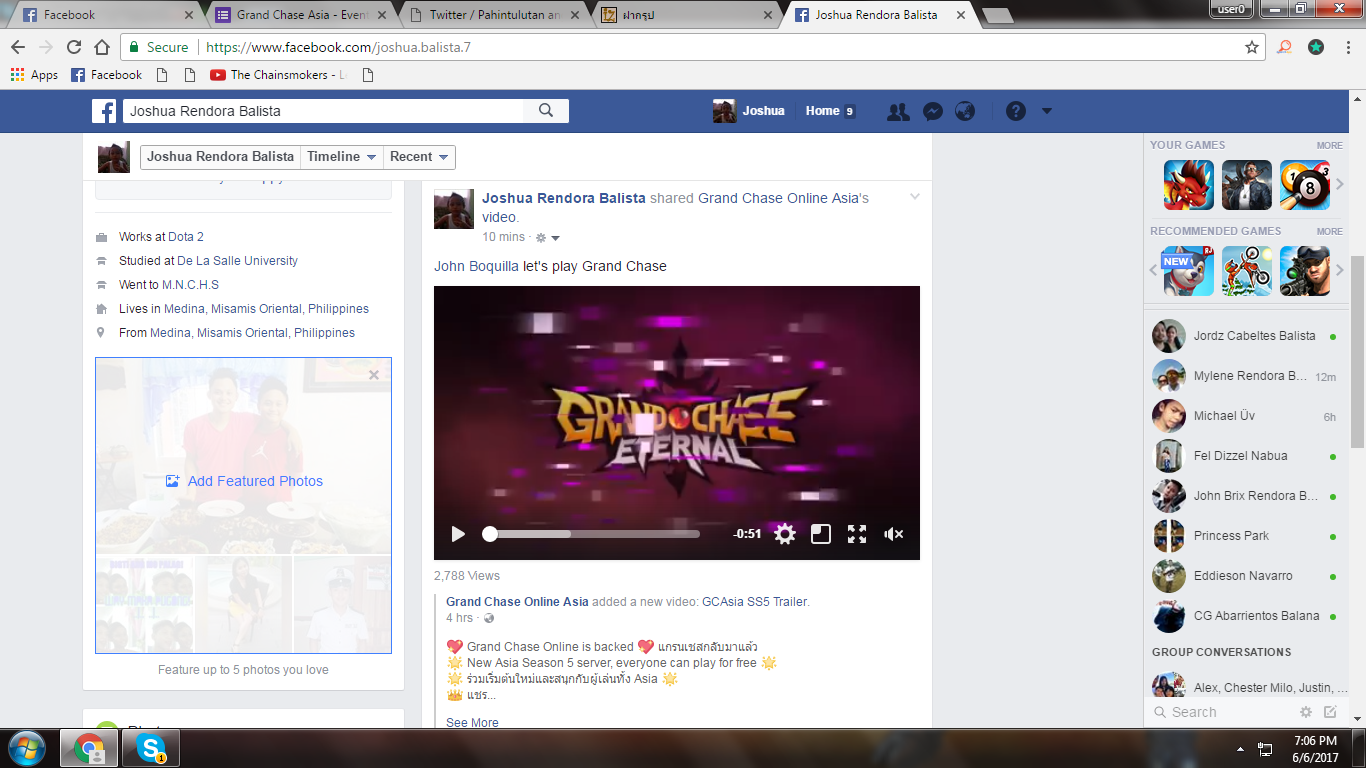Open the Notifications globe icon
1366x768 pixels.
(965, 112)
